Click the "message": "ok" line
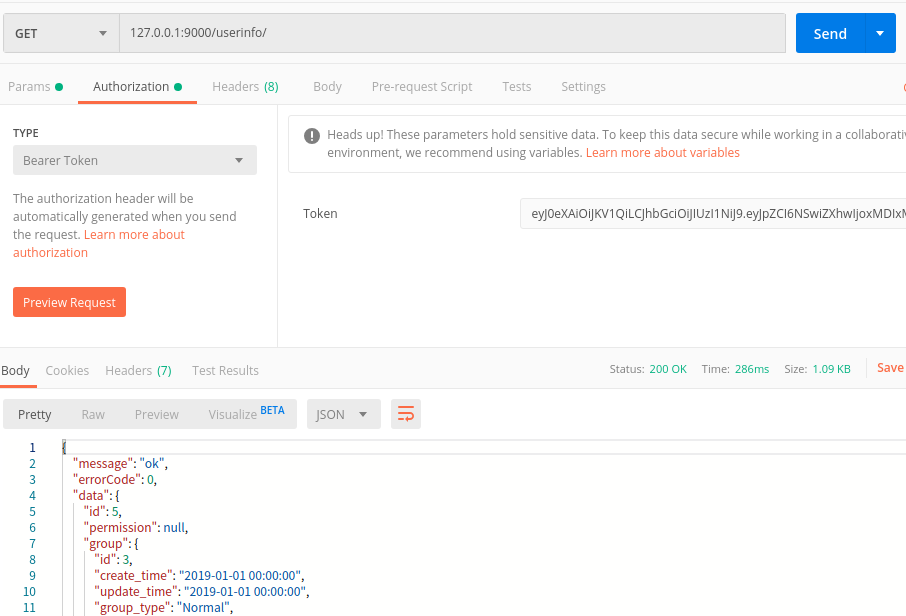The width and height of the screenshot is (906, 616). (x=120, y=463)
